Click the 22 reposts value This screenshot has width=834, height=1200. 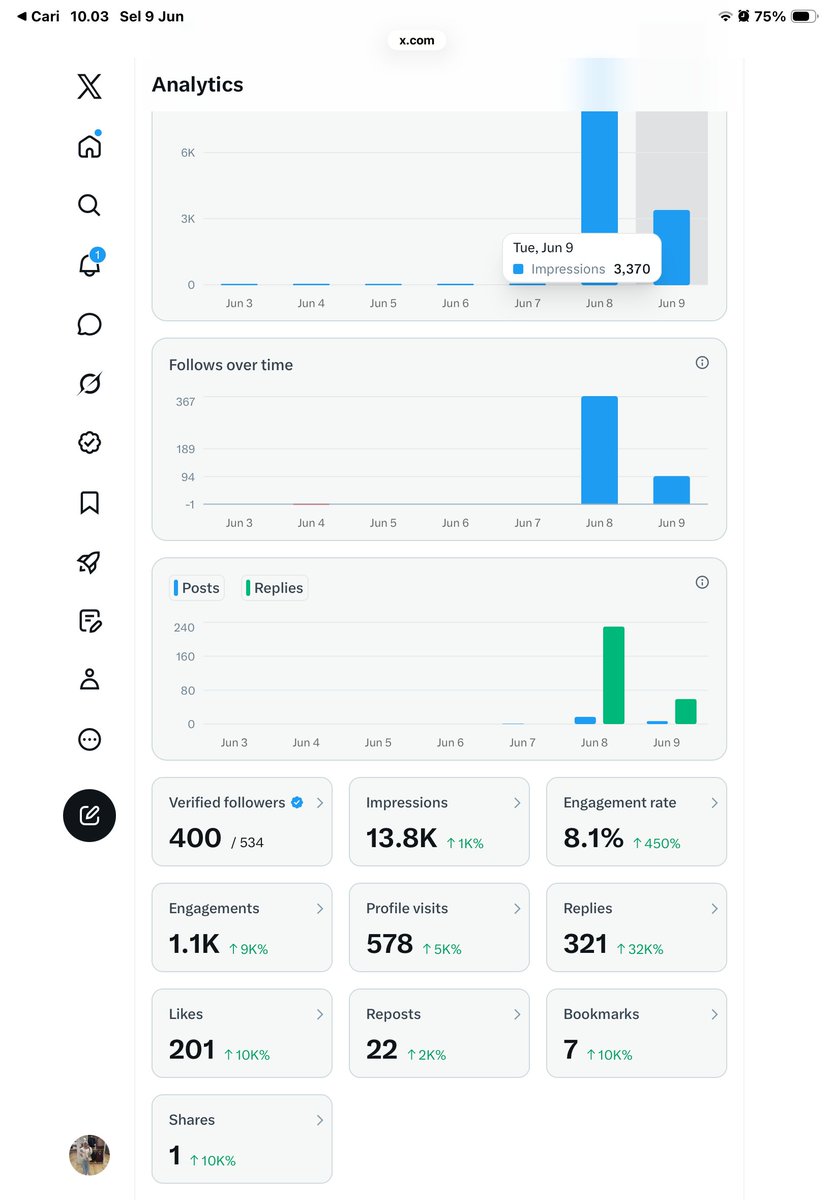point(382,1049)
